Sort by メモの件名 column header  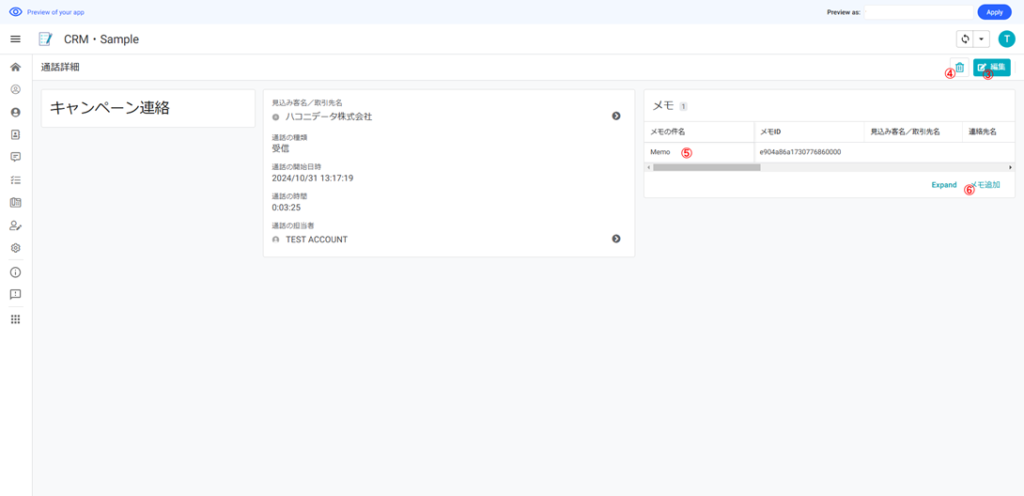pyautogui.click(x=667, y=132)
